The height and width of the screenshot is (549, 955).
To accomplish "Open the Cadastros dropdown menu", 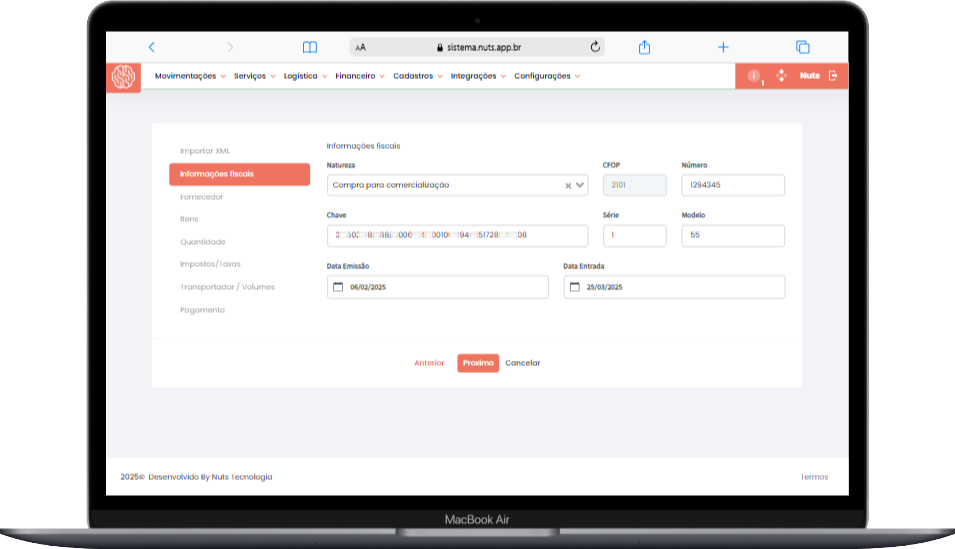I will (x=417, y=76).
